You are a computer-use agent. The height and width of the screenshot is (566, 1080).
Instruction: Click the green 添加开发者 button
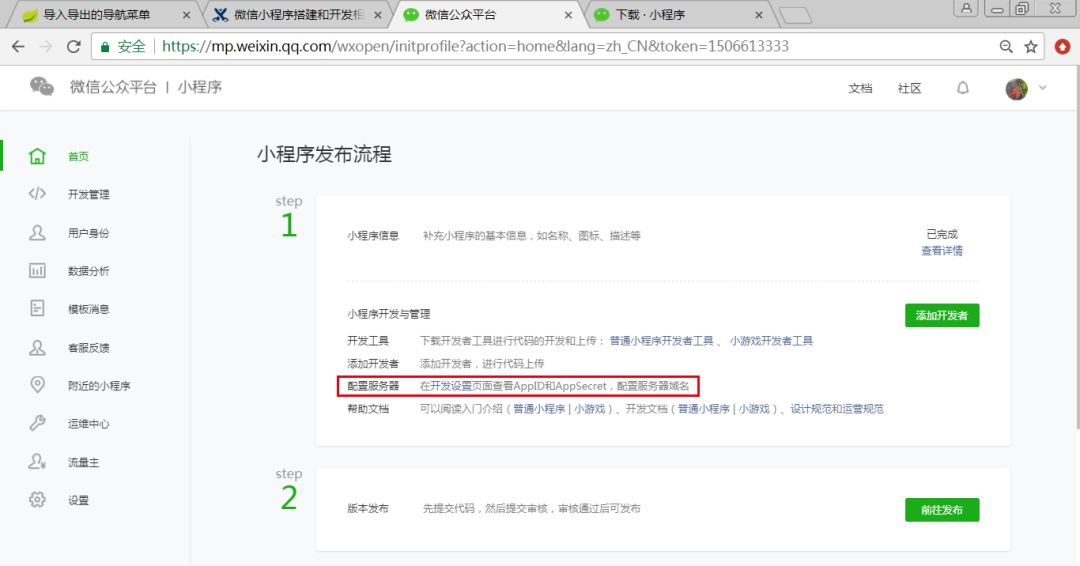tap(942, 315)
